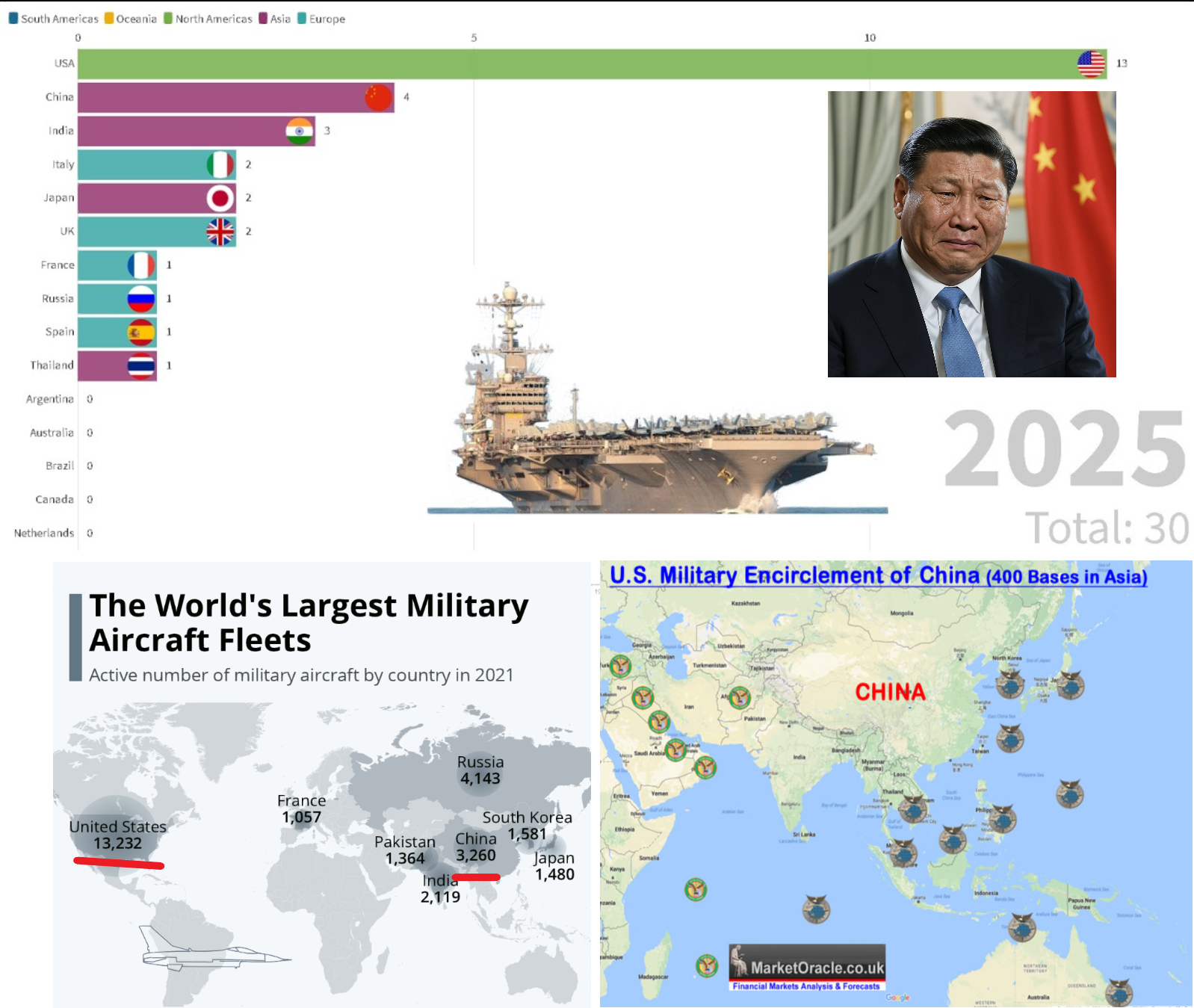Click the Thailand flag icon

pos(141,365)
